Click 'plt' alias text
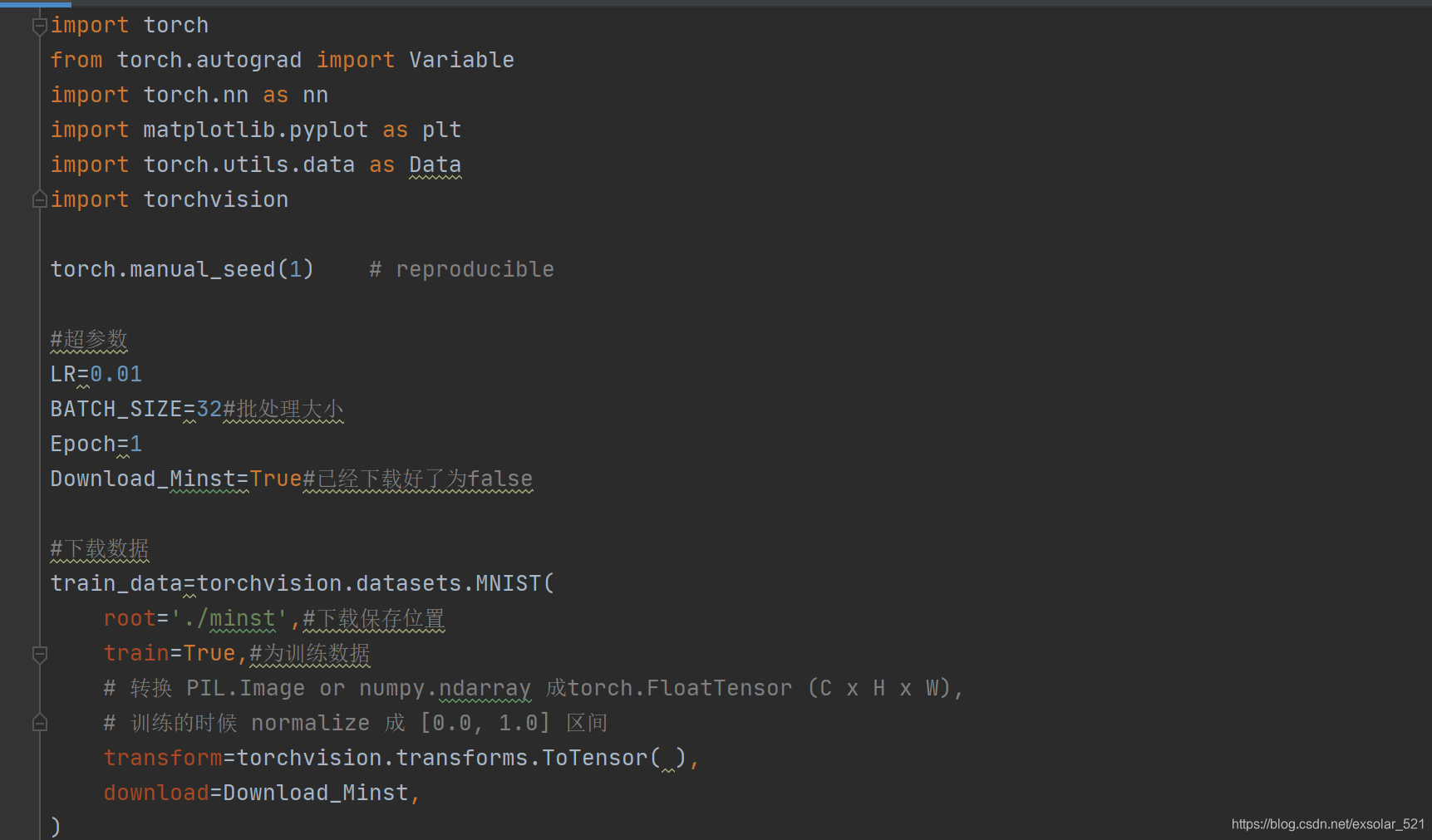The width and height of the screenshot is (1432, 840). pyautogui.click(x=441, y=130)
